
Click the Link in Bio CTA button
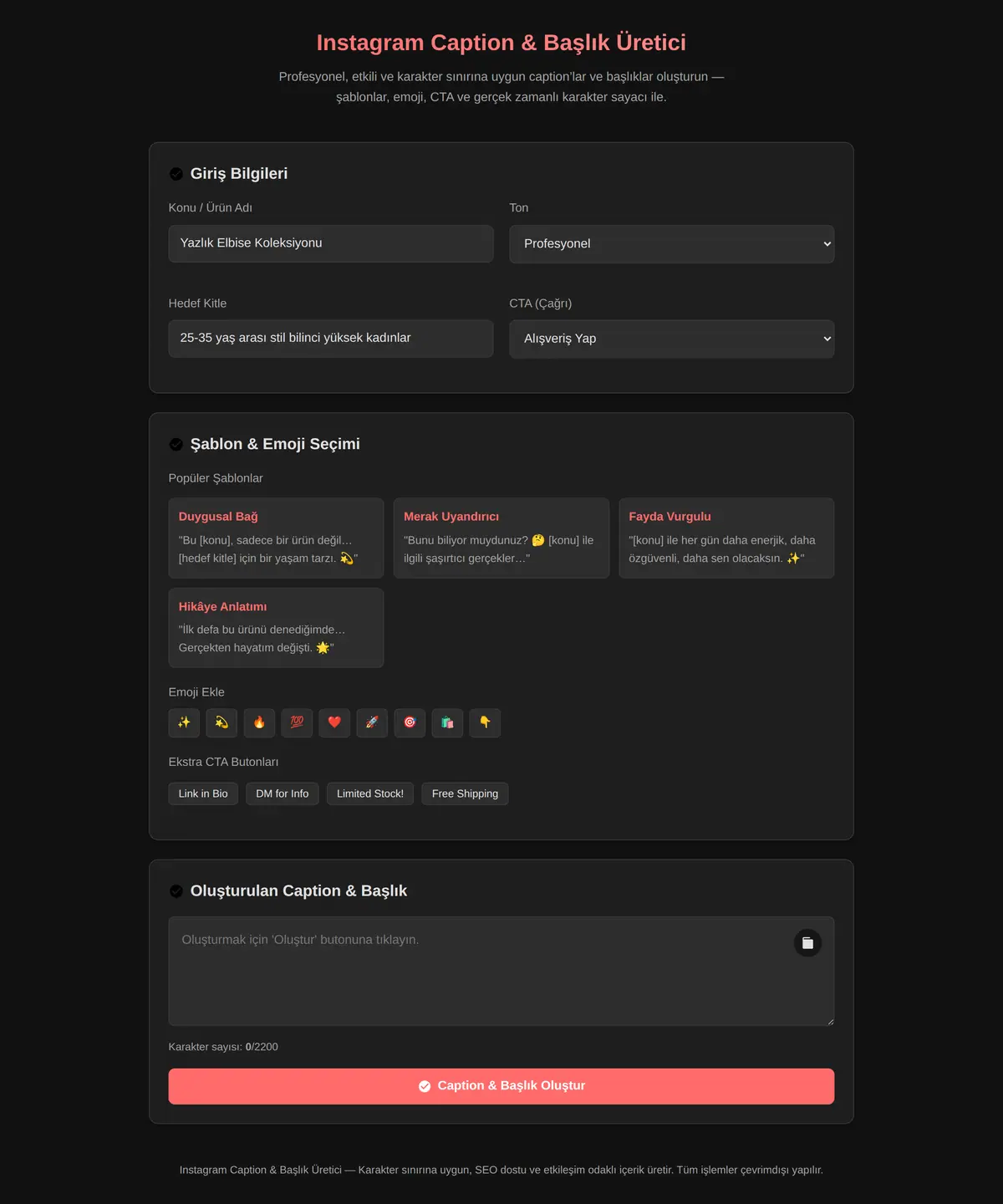pos(203,793)
